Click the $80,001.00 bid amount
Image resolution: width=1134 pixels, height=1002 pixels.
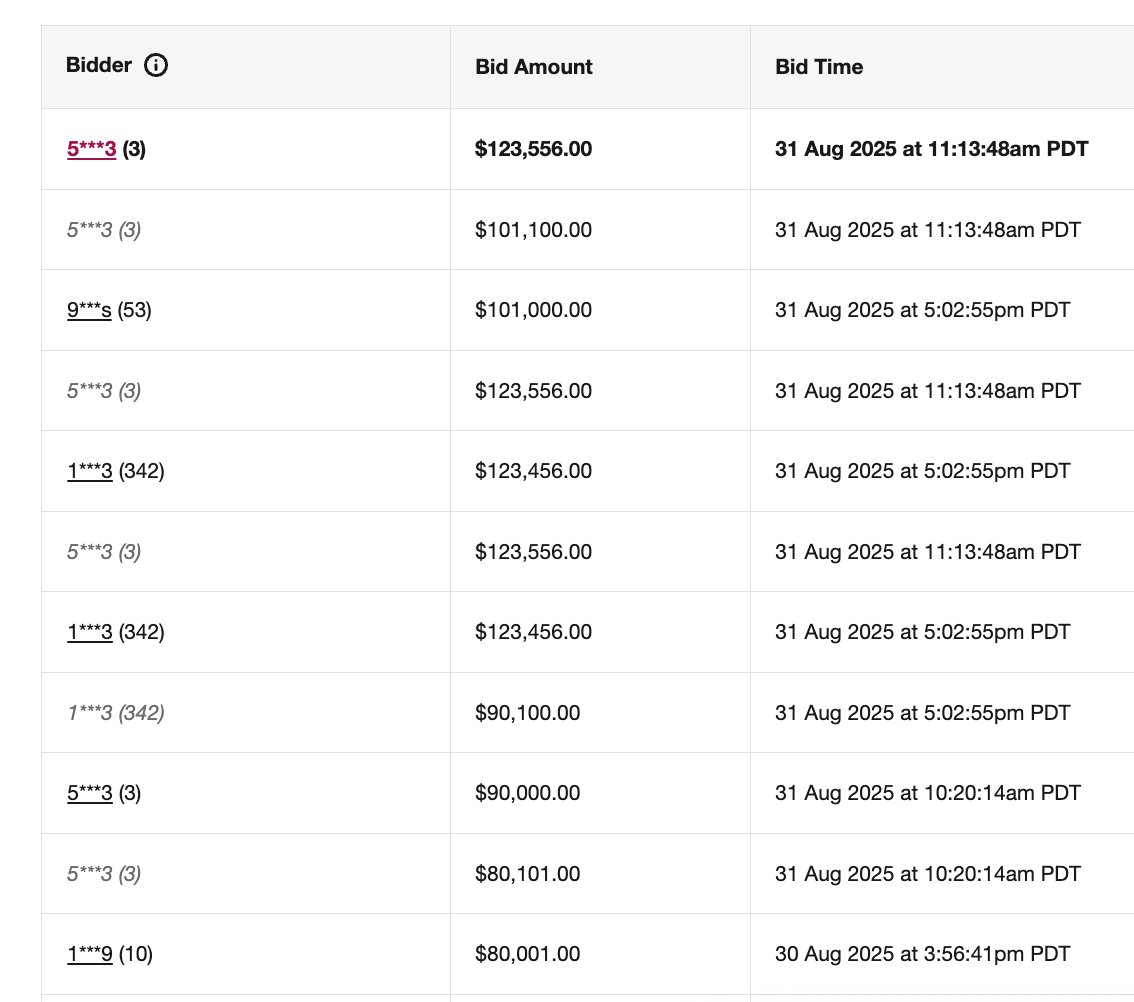coord(528,954)
